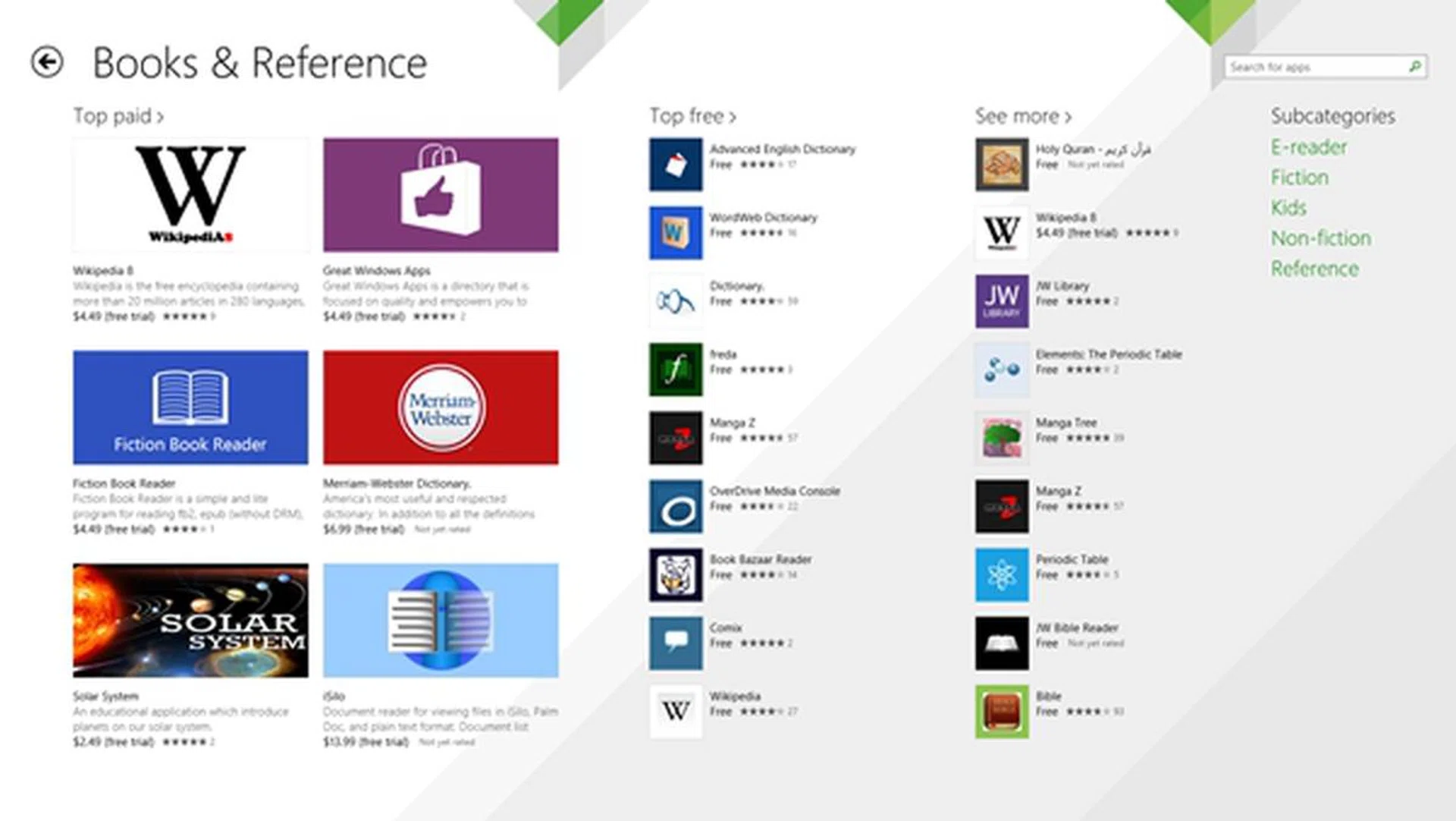Screen dimensions: 1456x821
Task: Open the Book Bazaar Reader icon
Action: pos(676,574)
